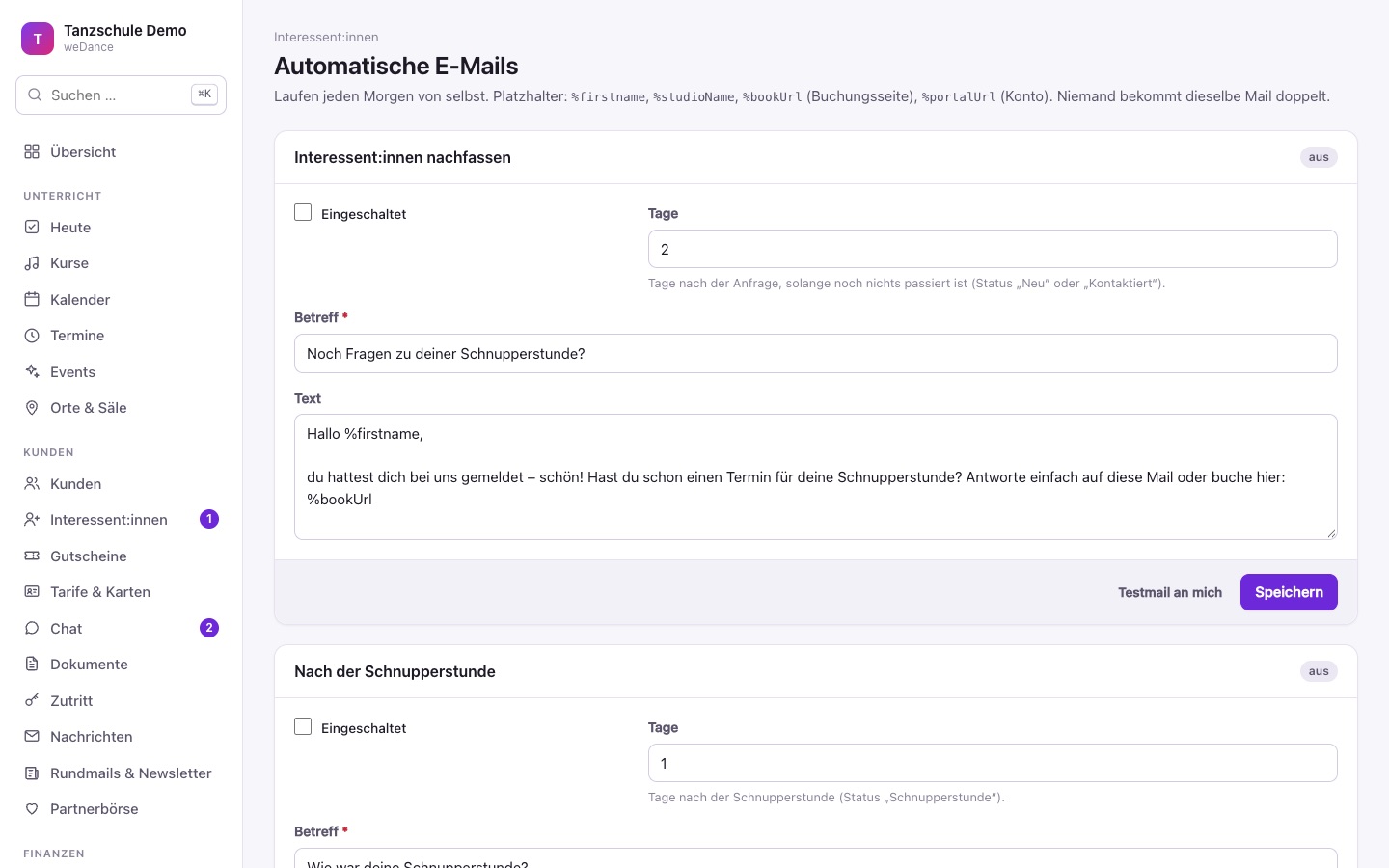Screen dimensions: 1389x868
Task: Click the Kurse music note icon
Action: click(x=32, y=263)
